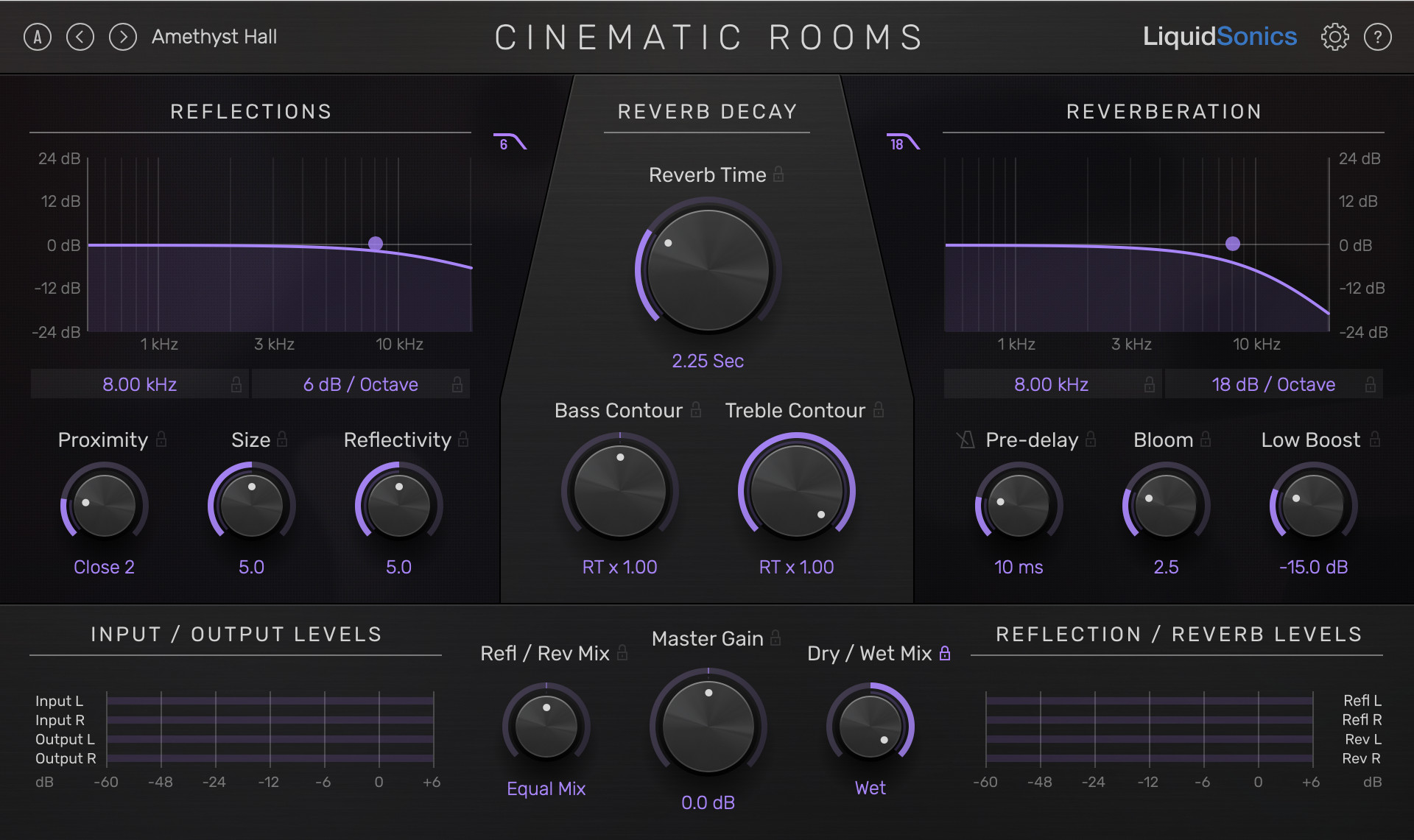Click the Equal Mix value
The height and width of the screenshot is (840, 1414).
[546, 788]
